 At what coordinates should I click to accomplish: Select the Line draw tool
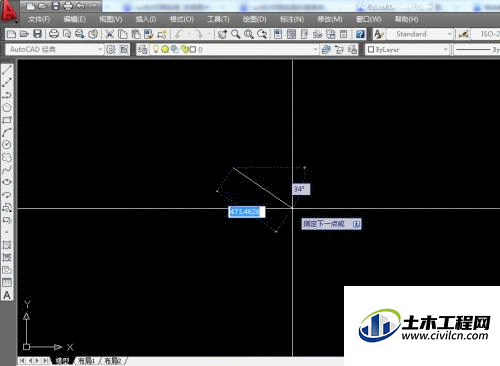pyautogui.click(x=7, y=70)
